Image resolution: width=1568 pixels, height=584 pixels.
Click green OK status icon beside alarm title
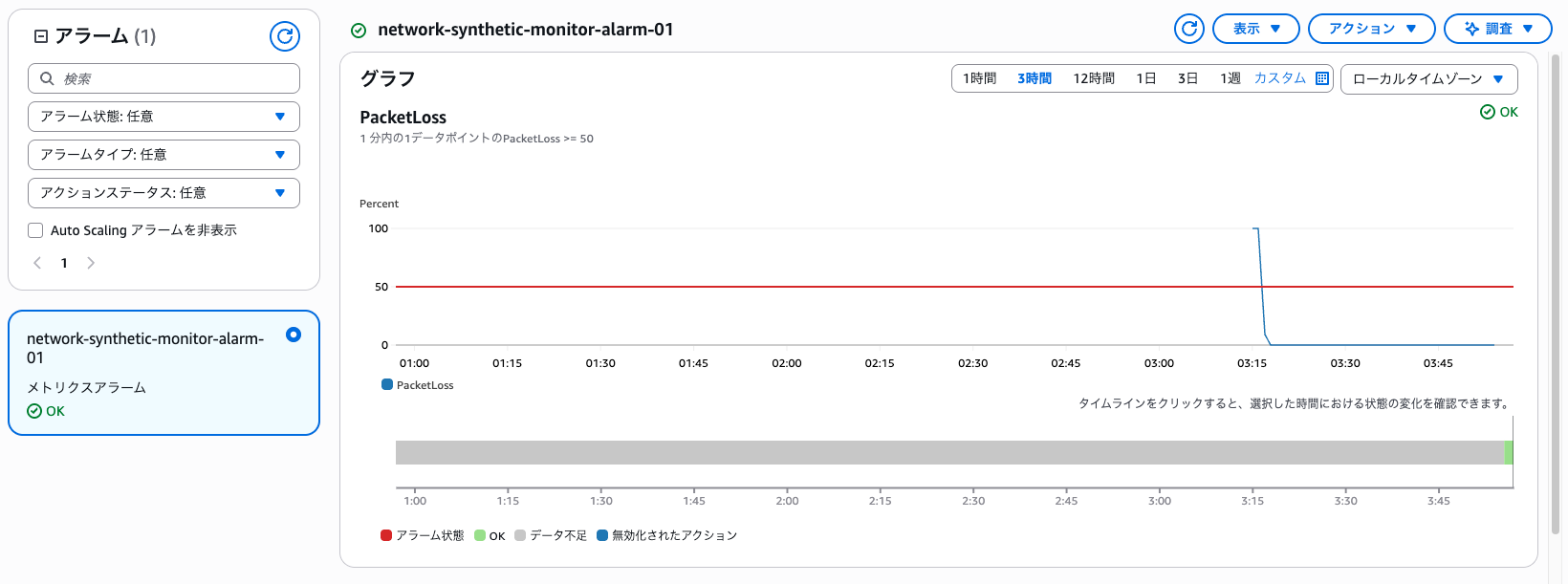click(359, 31)
